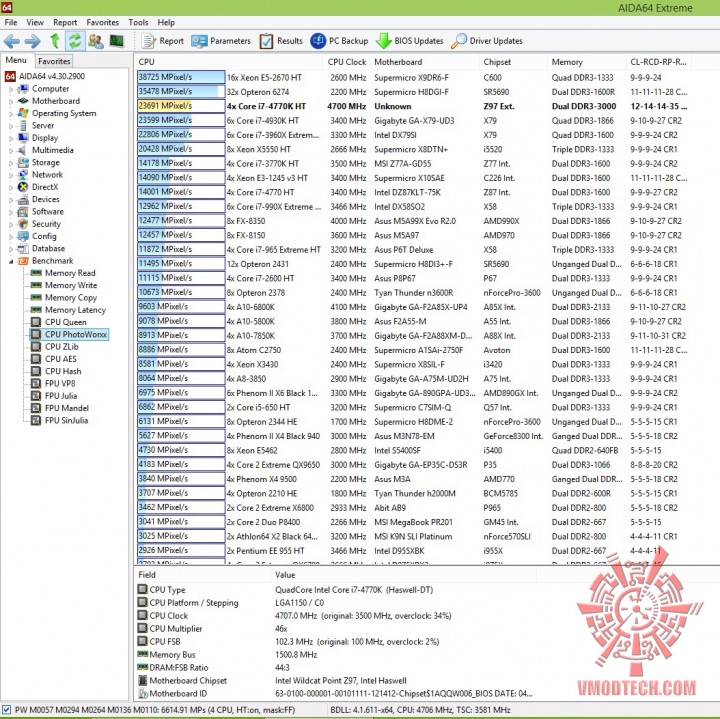Open Report from the toolbar

coord(163,41)
